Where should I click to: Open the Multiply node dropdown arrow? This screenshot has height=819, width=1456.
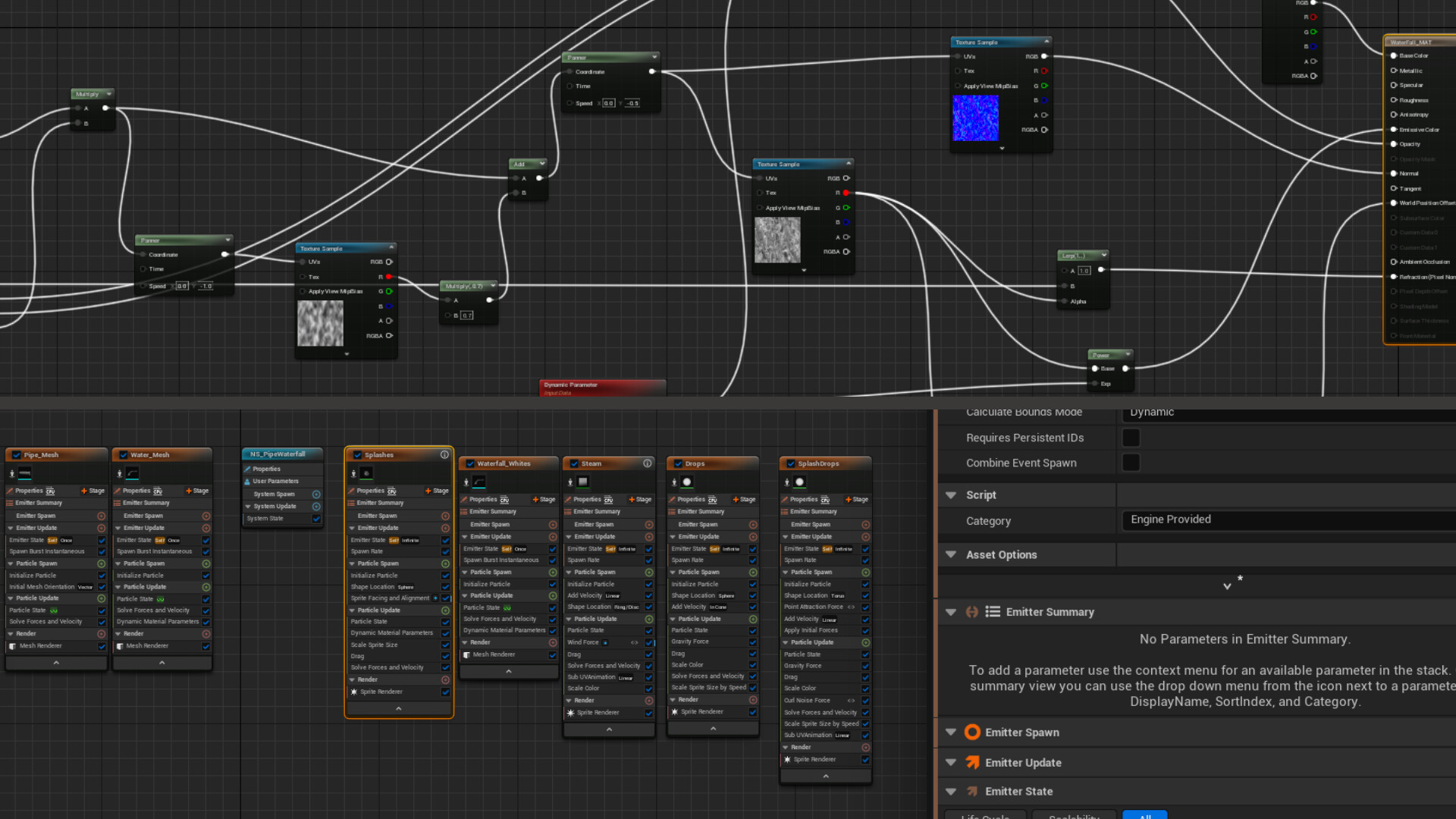(x=109, y=94)
